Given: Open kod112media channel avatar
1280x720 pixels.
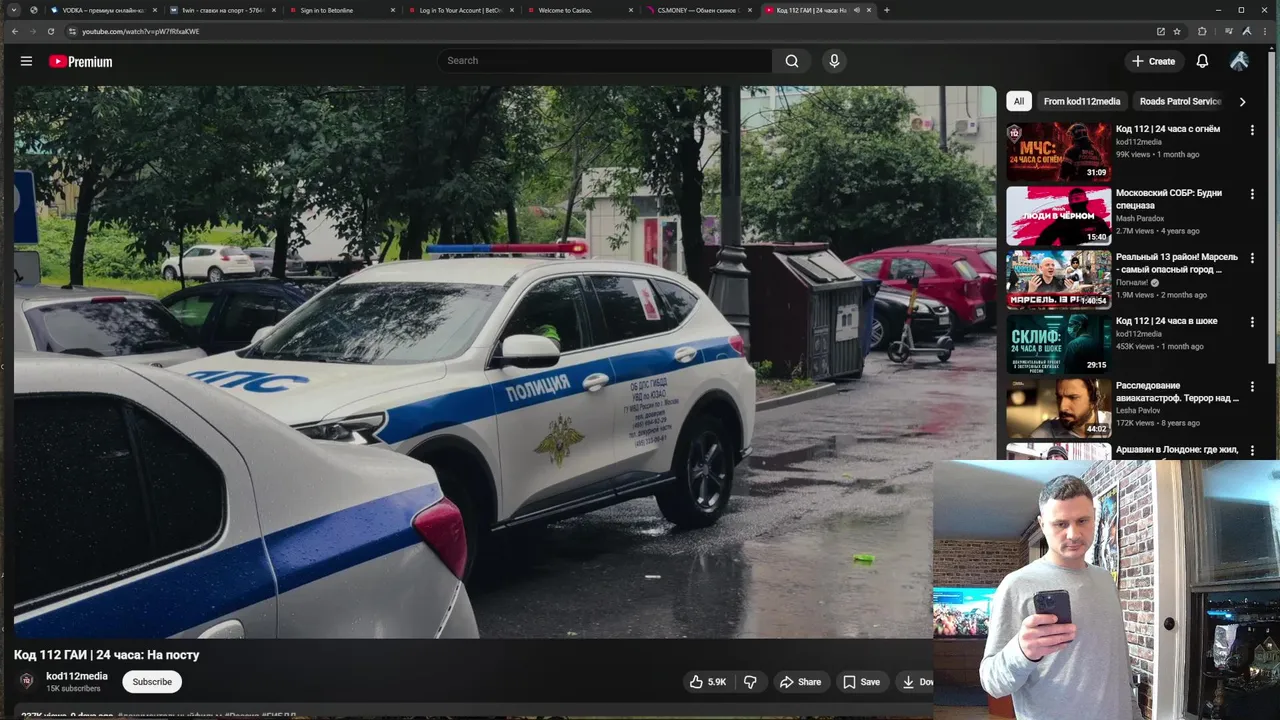Looking at the screenshot, I should [x=27, y=681].
